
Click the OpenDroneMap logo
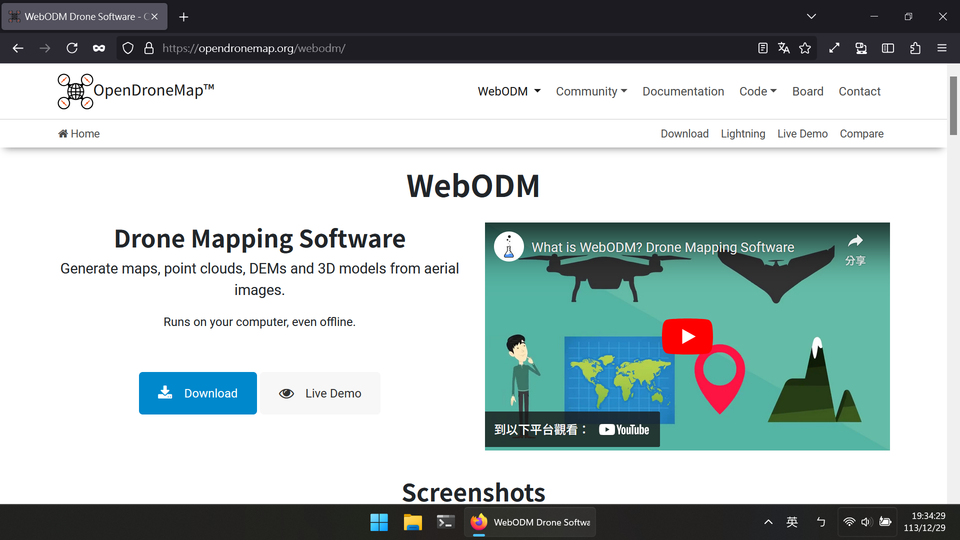(136, 91)
